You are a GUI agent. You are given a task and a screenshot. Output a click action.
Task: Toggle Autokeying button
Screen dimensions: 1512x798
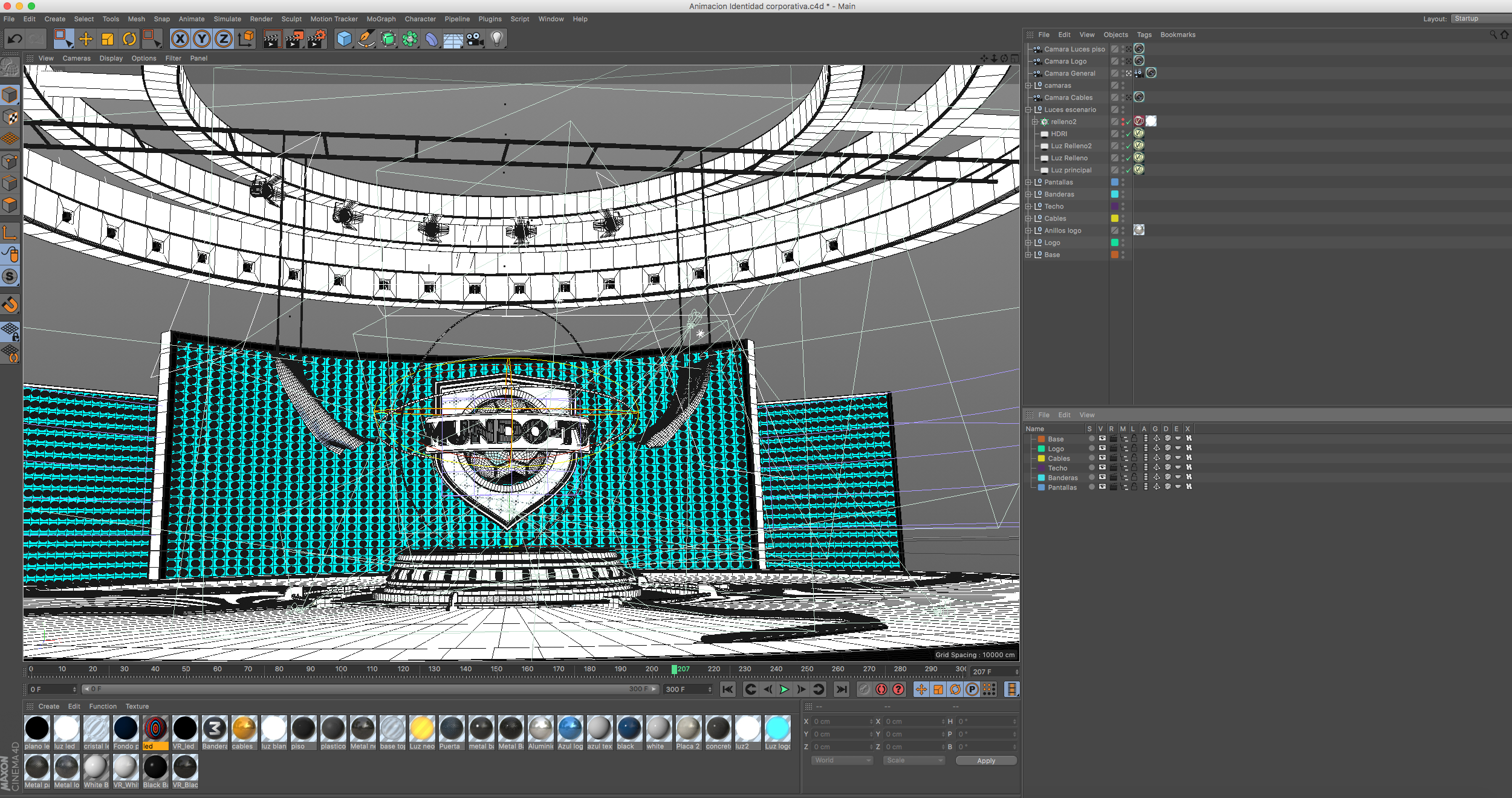pos(881,689)
